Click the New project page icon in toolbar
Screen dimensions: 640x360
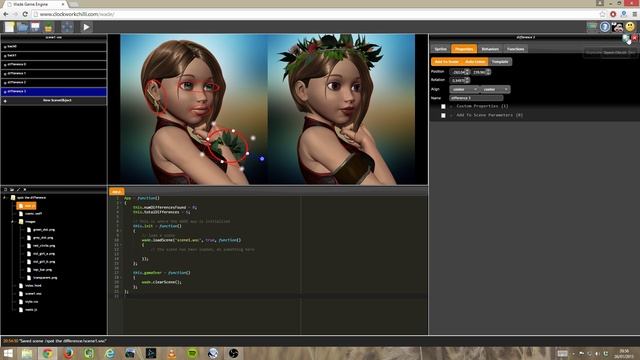pos(9,27)
